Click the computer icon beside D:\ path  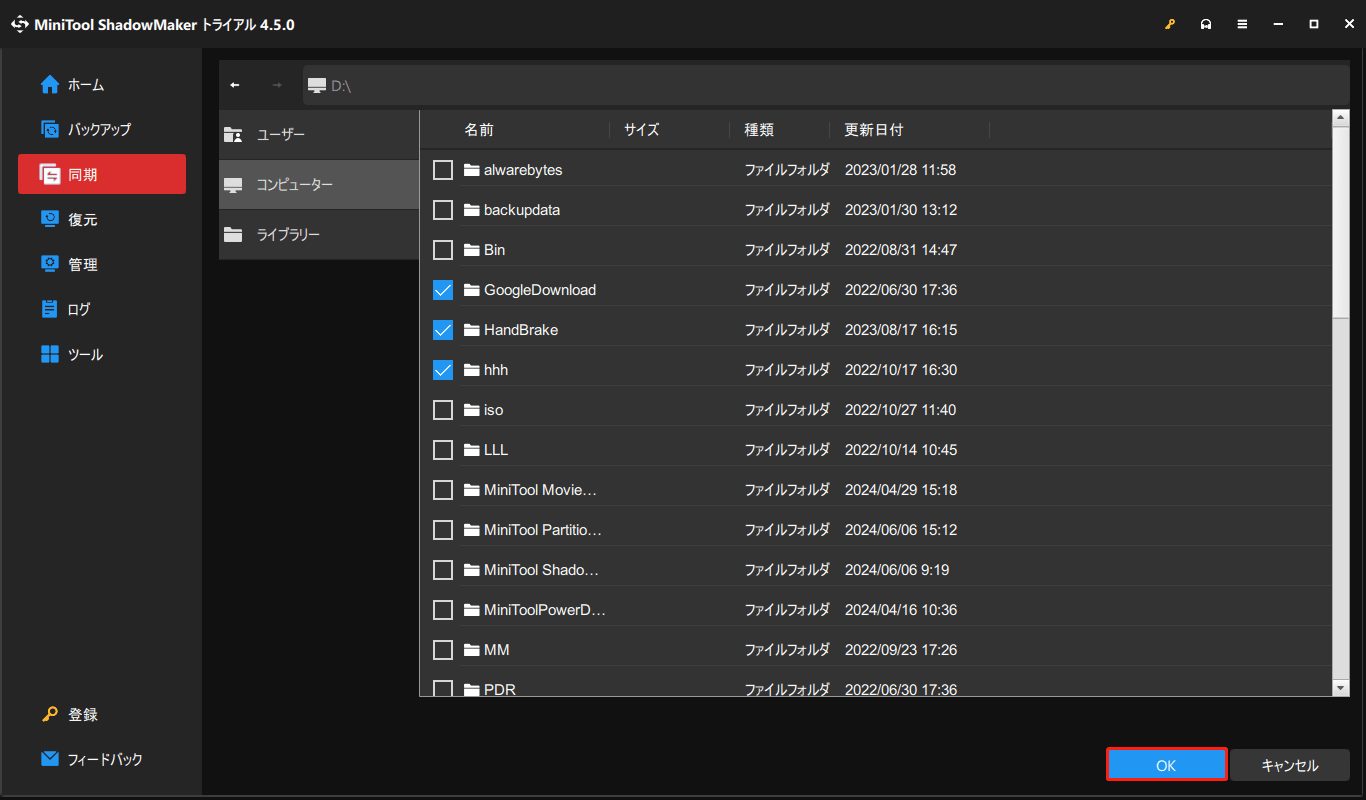pyautogui.click(x=317, y=86)
